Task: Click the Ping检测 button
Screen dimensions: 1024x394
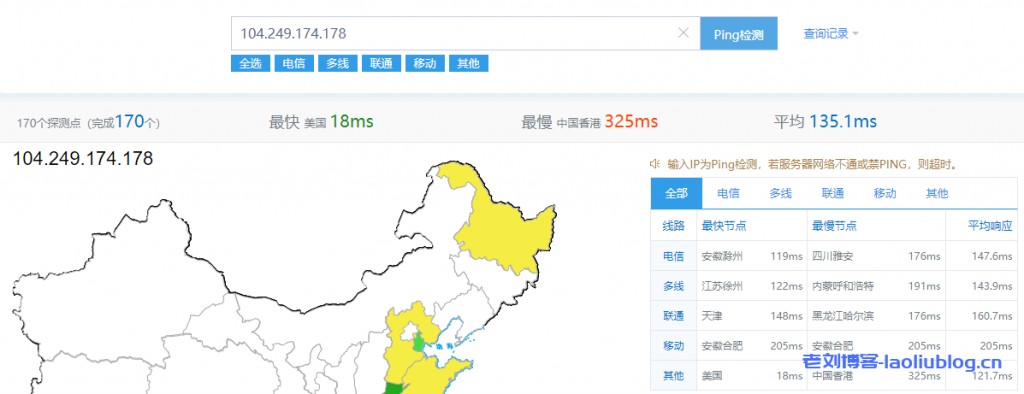Action: (739, 33)
